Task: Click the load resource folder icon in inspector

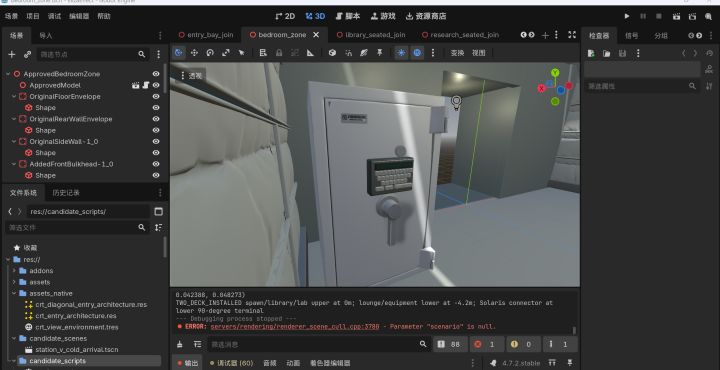Action: click(607, 53)
